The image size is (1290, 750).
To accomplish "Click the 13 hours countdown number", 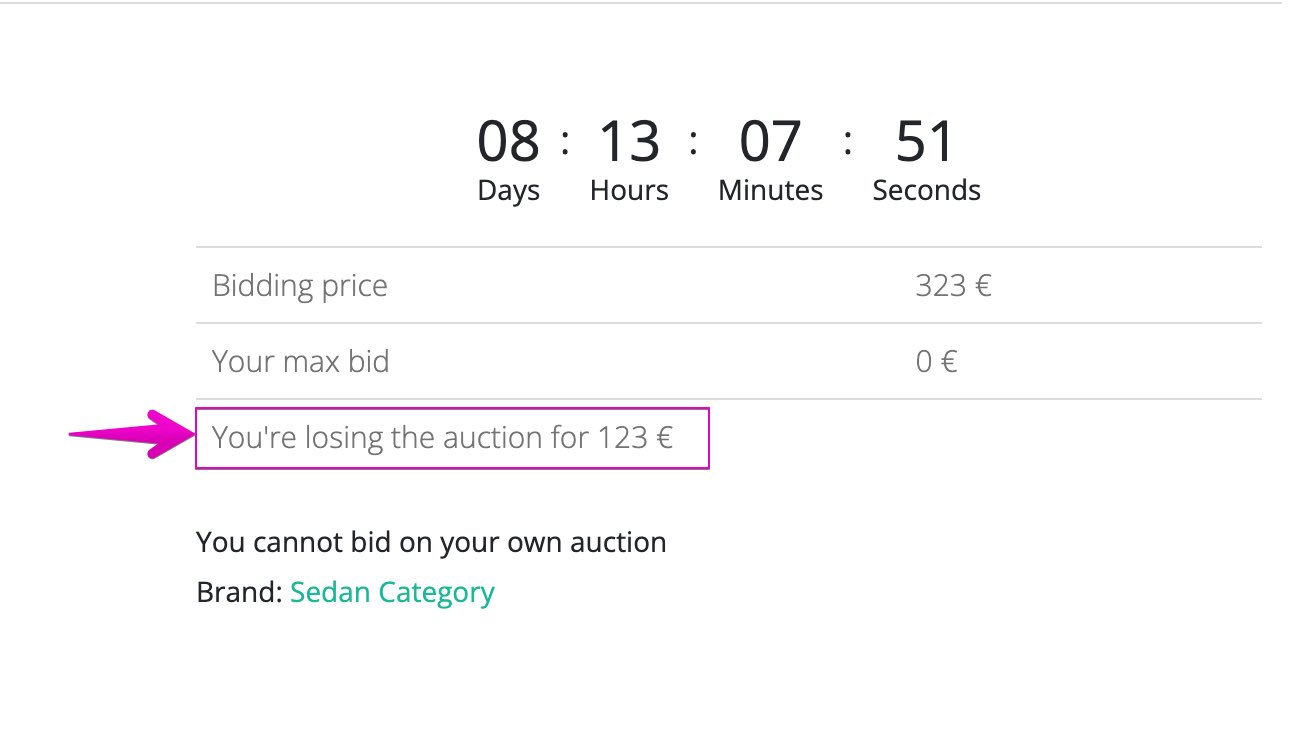I will coord(629,141).
